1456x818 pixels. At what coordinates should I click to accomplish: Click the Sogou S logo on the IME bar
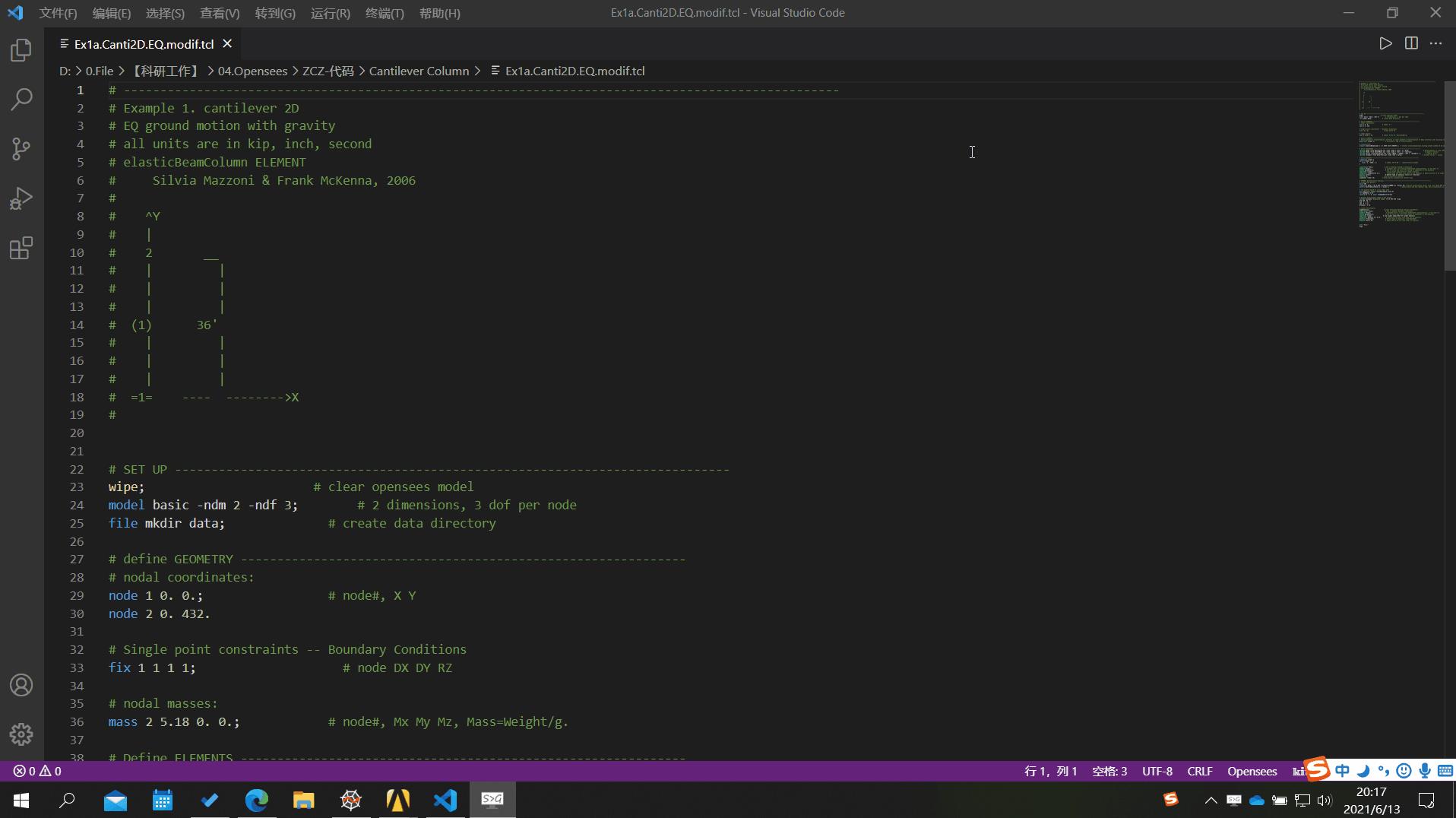(x=1318, y=769)
